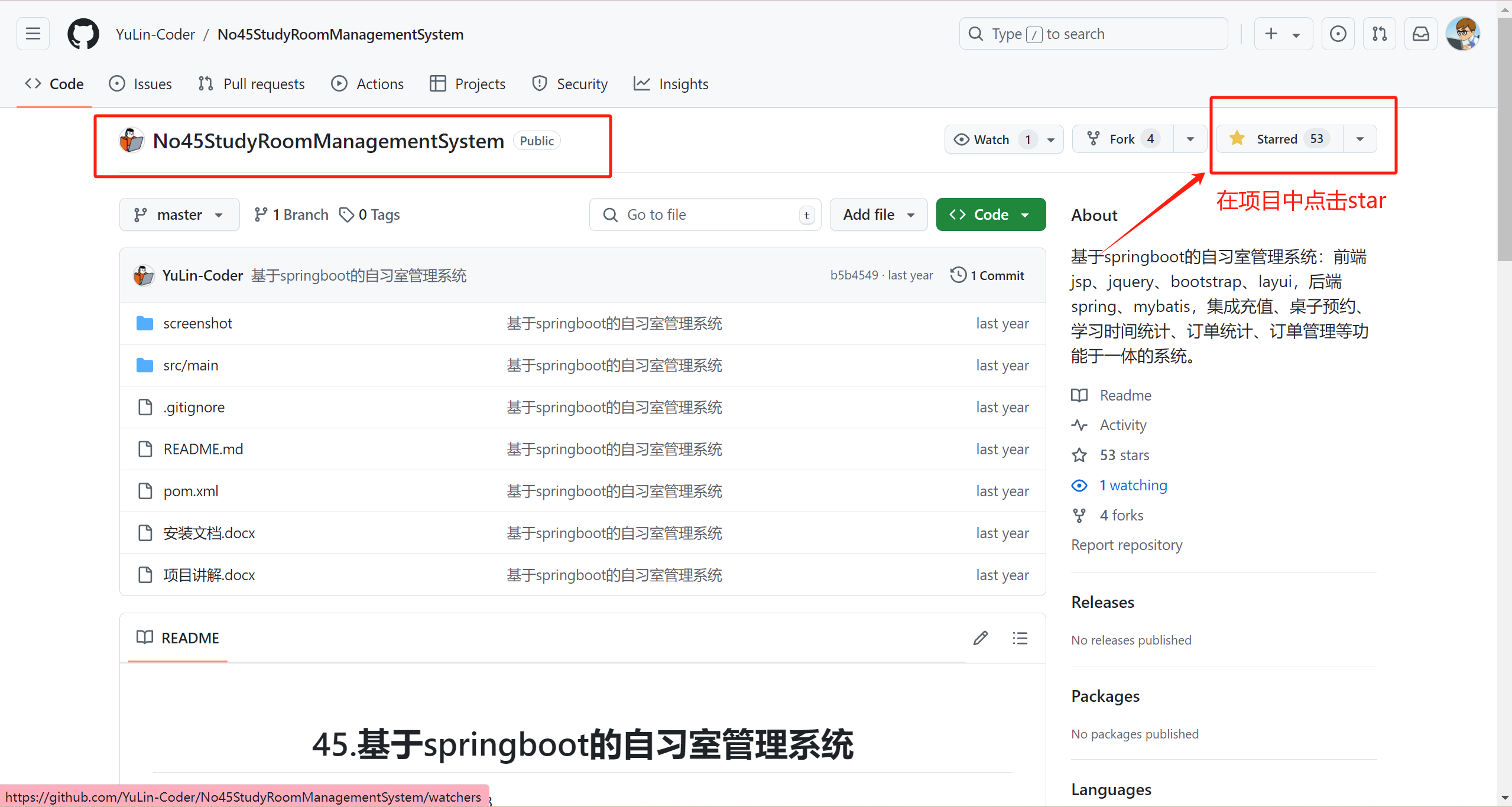Image resolution: width=1512 pixels, height=807 pixels.
Task: Open the 1 Commit history link
Action: tap(988, 275)
